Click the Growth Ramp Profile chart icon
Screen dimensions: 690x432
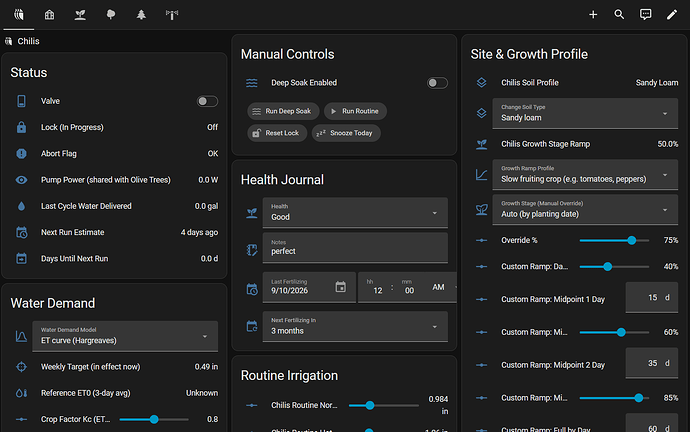481,175
